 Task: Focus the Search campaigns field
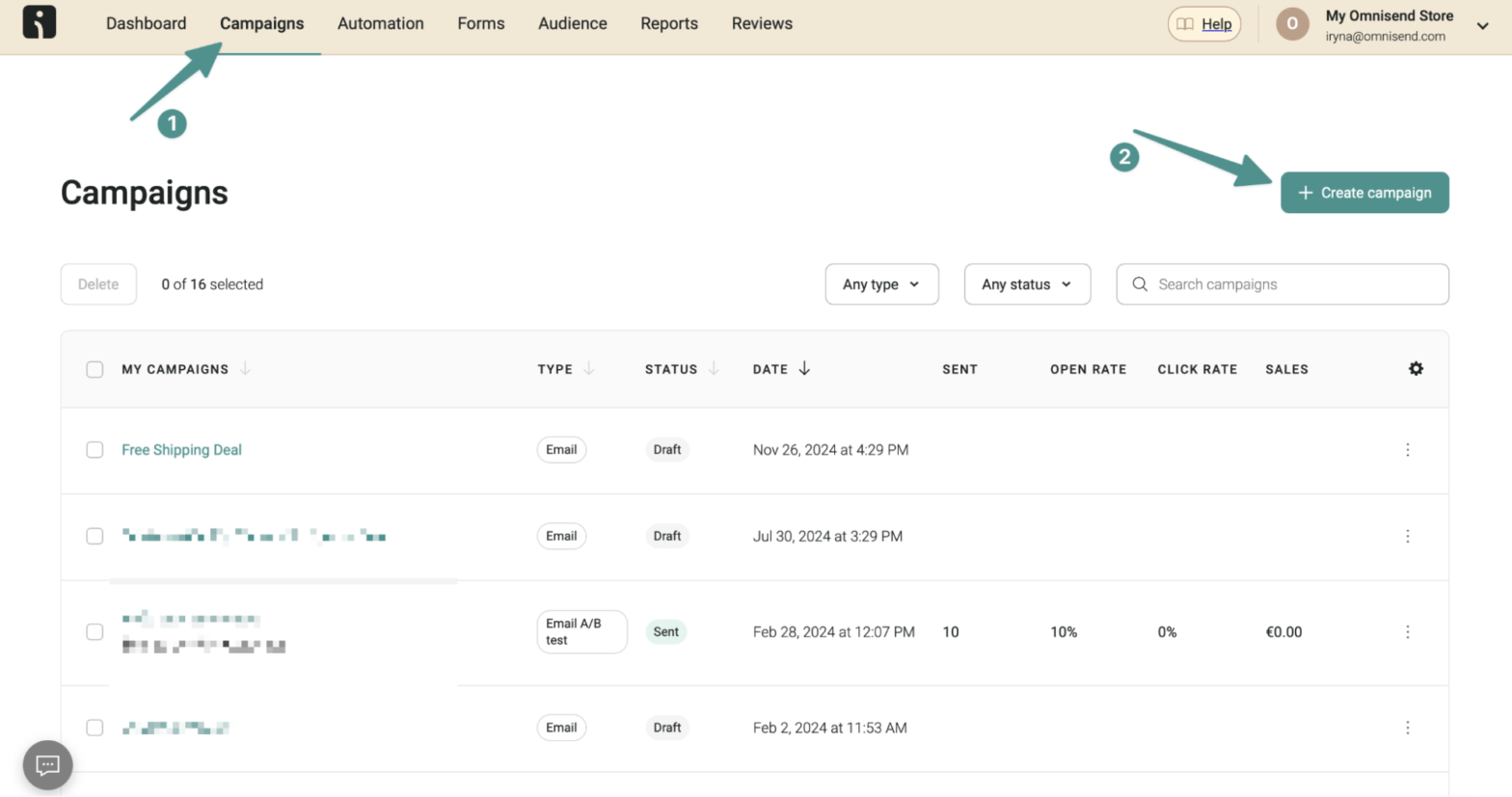pyautogui.click(x=1292, y=284)
